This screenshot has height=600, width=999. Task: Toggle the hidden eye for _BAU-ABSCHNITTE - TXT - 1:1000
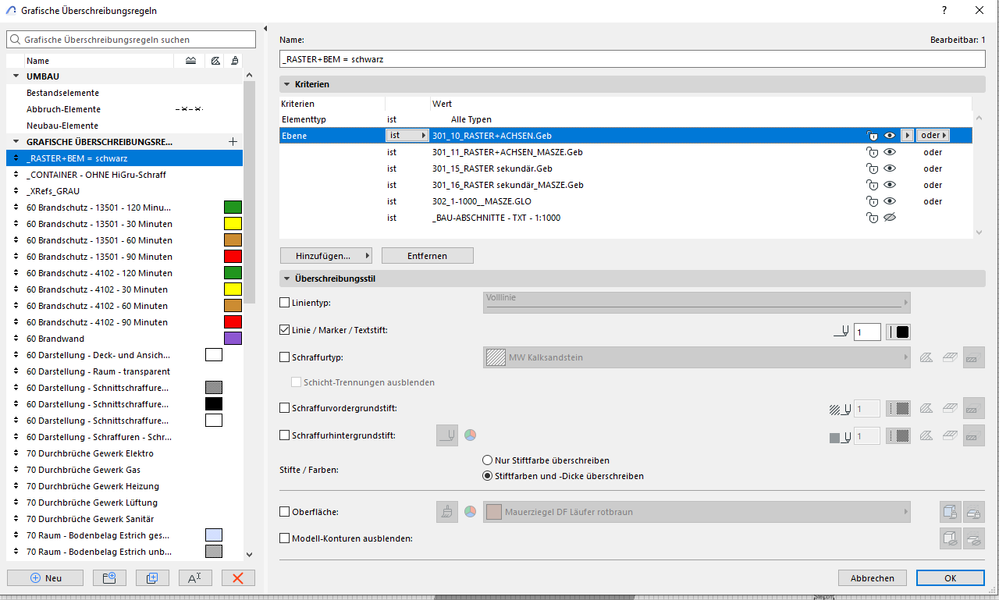point(889,218)
